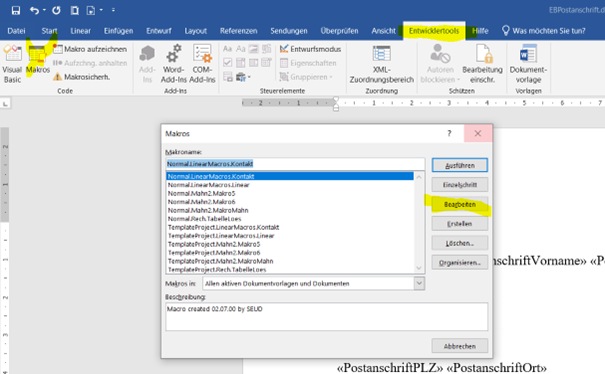Viewport: 605px width, 374px height.
Task: Insert a rich text content control
Action: point(228,49)
